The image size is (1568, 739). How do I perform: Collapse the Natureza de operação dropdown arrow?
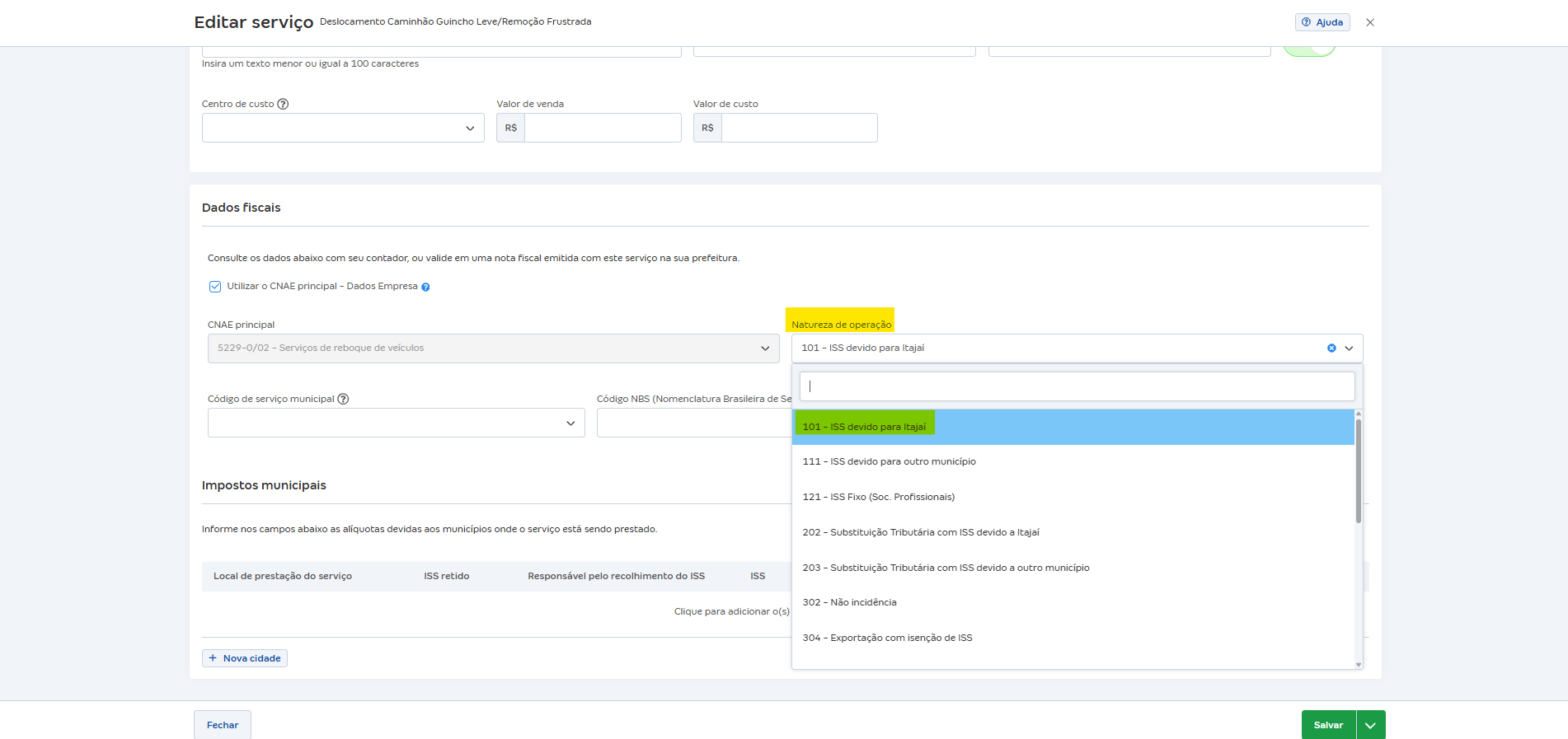pyautogui.click(x=1349, y=348)
